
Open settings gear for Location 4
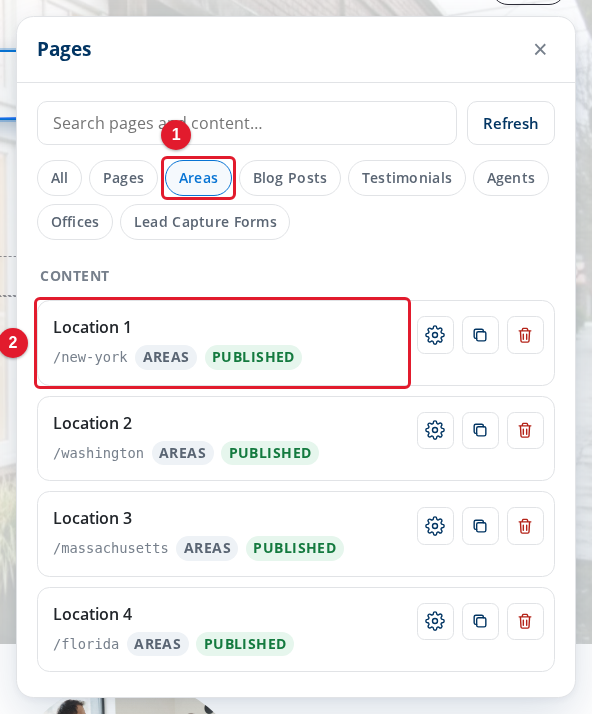(435, 621)
